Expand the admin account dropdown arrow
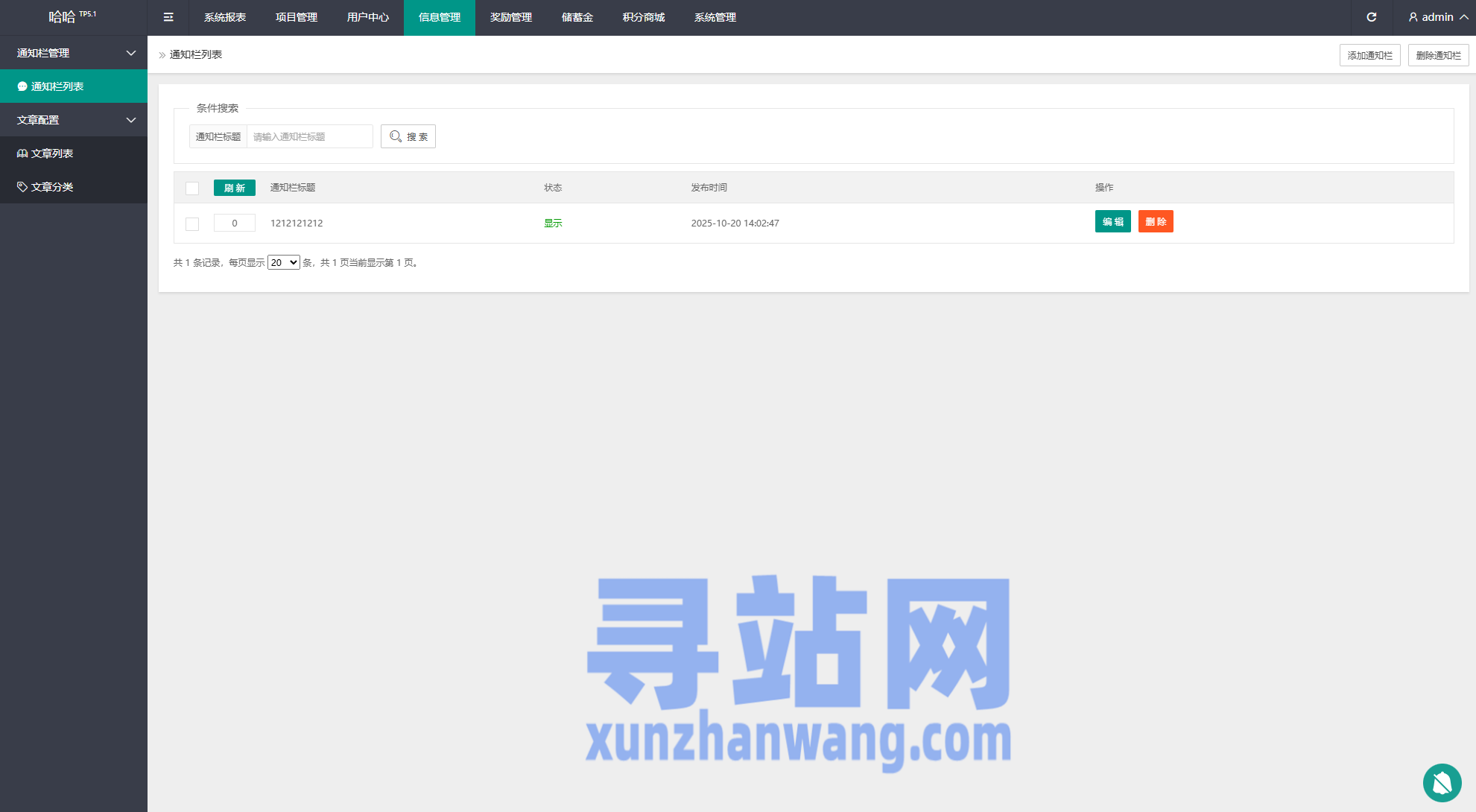The image size is (1476, 812). [1463, 17]
